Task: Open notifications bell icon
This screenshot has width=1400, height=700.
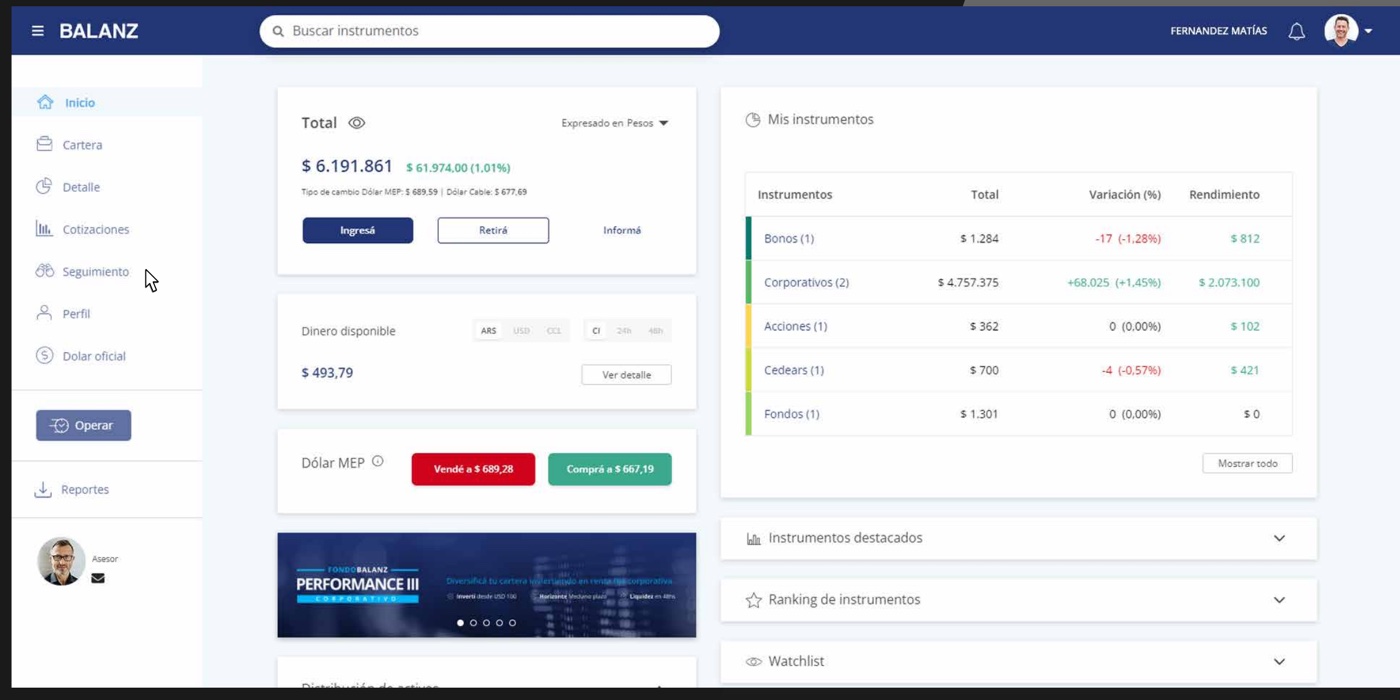Action: tap(1296, 31)
